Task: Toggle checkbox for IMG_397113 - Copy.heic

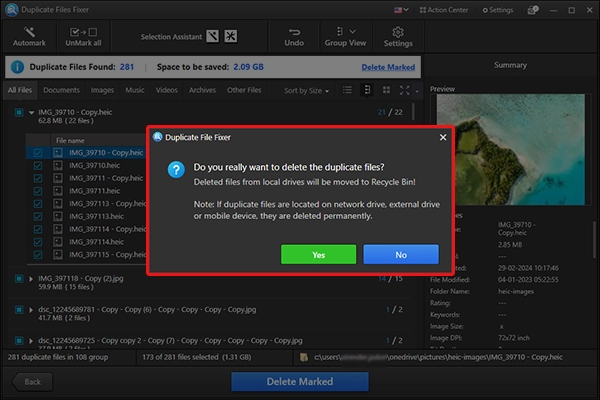Action: click(x=38, y=204)
